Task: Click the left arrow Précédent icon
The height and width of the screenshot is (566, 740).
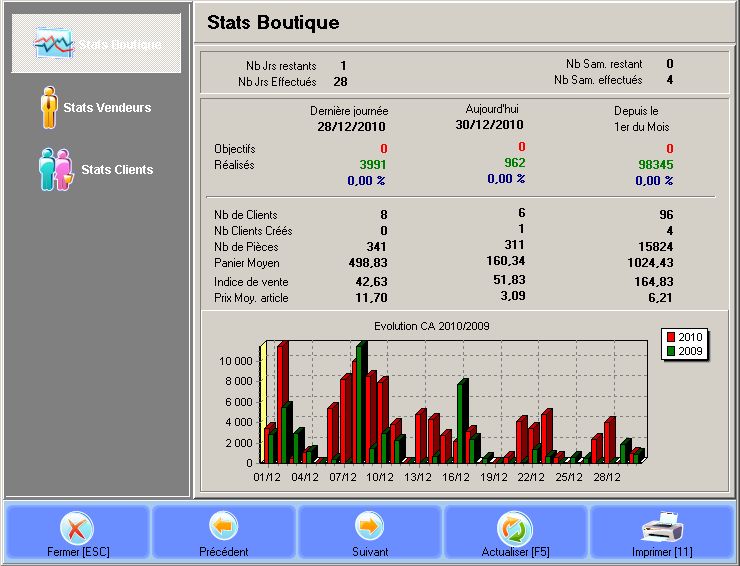Action: click(x=224, y=526)
